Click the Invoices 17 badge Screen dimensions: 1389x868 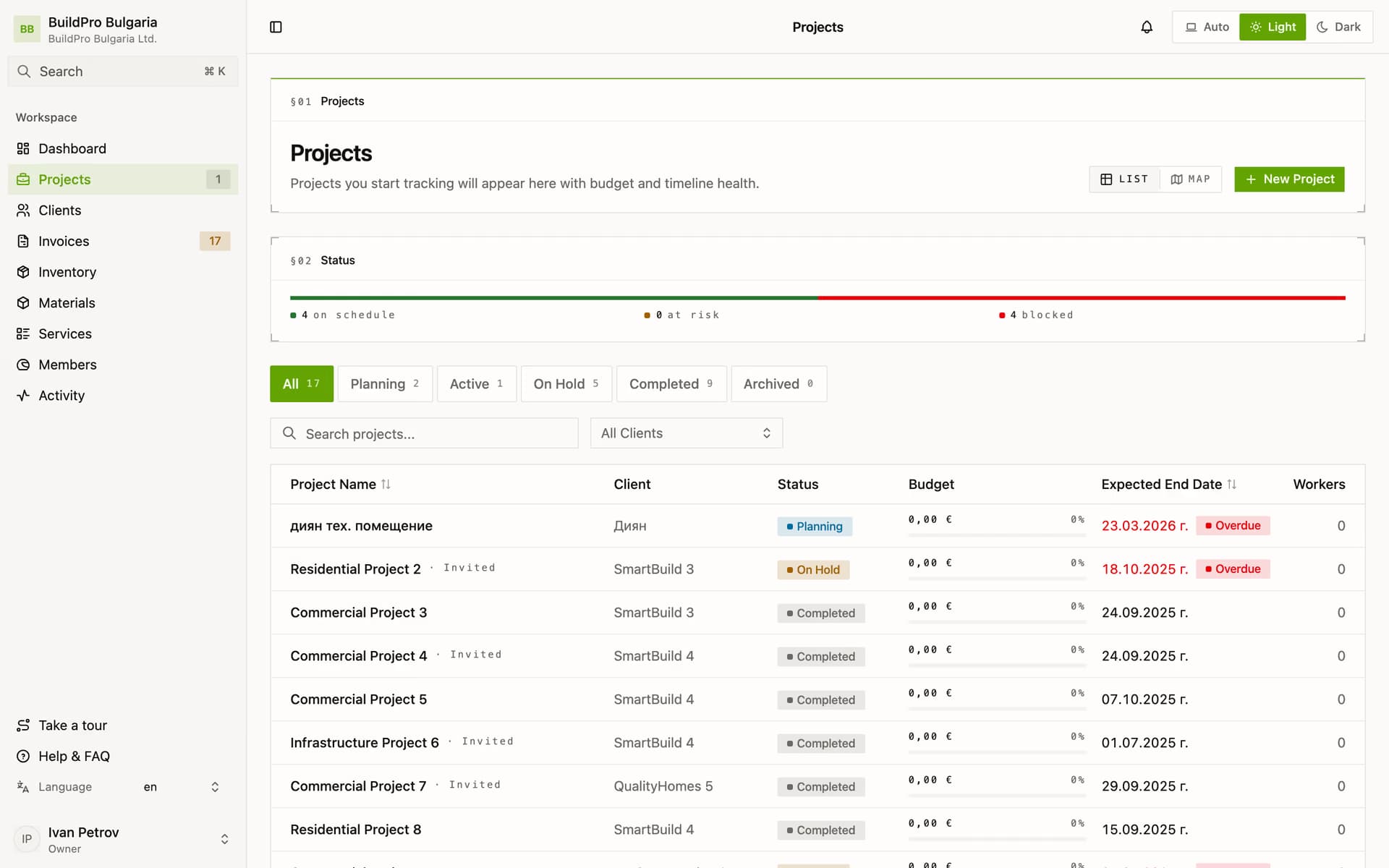pos(215,241)
